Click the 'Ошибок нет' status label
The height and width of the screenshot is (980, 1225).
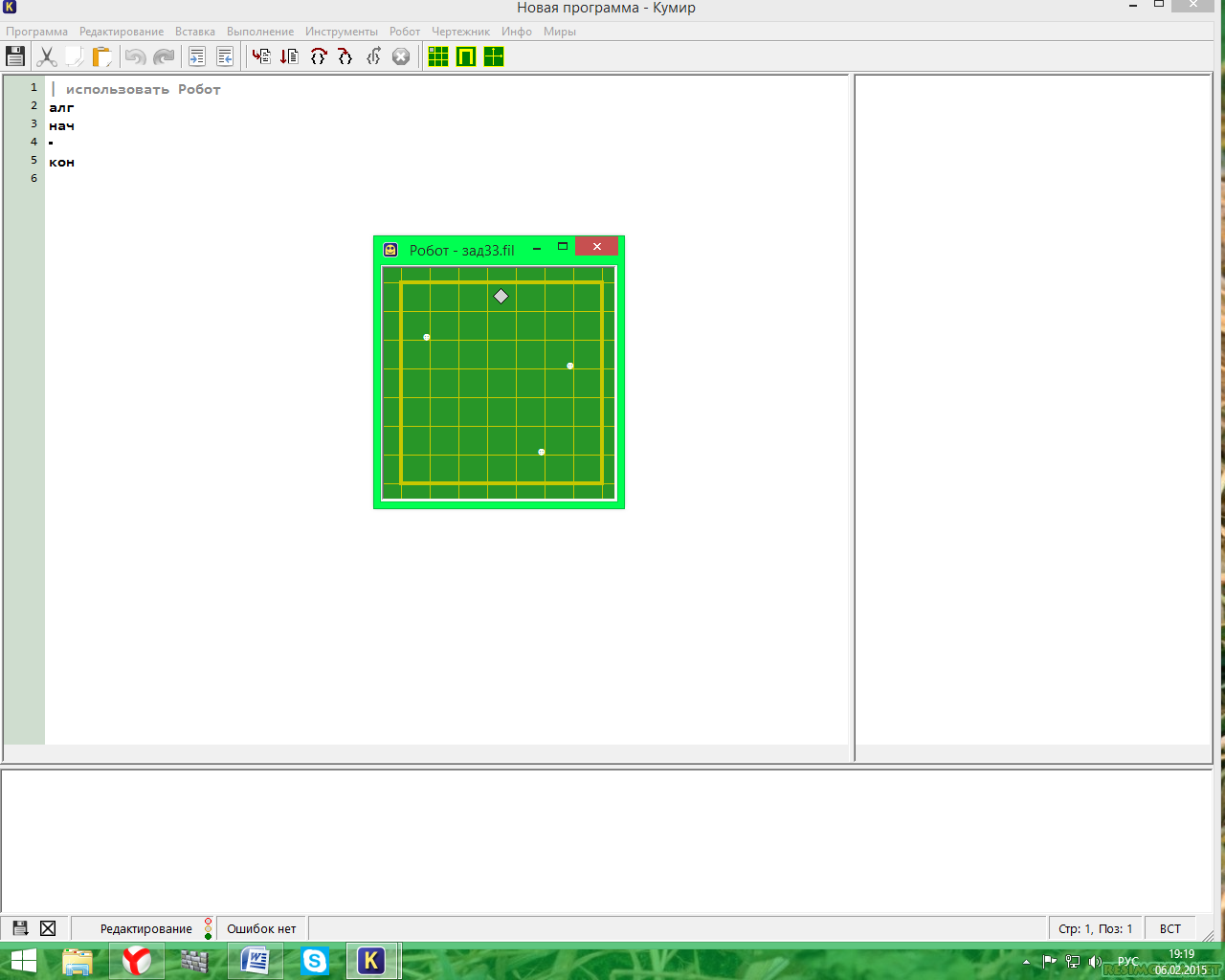(261, 928)
